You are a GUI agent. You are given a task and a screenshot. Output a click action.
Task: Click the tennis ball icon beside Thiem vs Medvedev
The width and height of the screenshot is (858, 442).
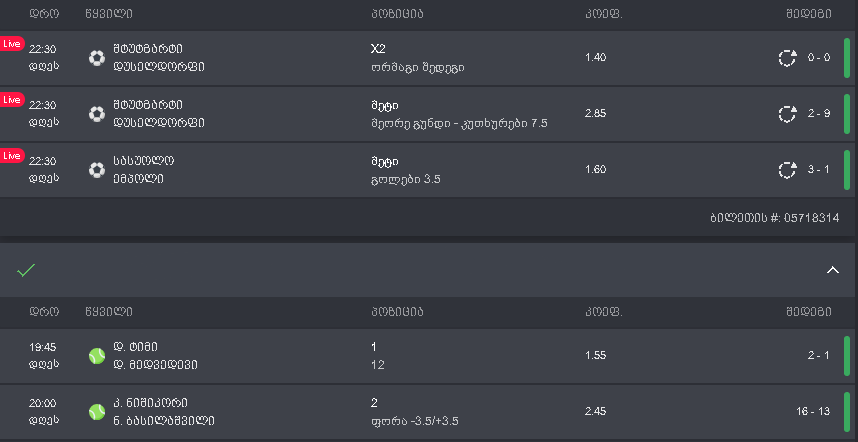click(x=97, y=355)
